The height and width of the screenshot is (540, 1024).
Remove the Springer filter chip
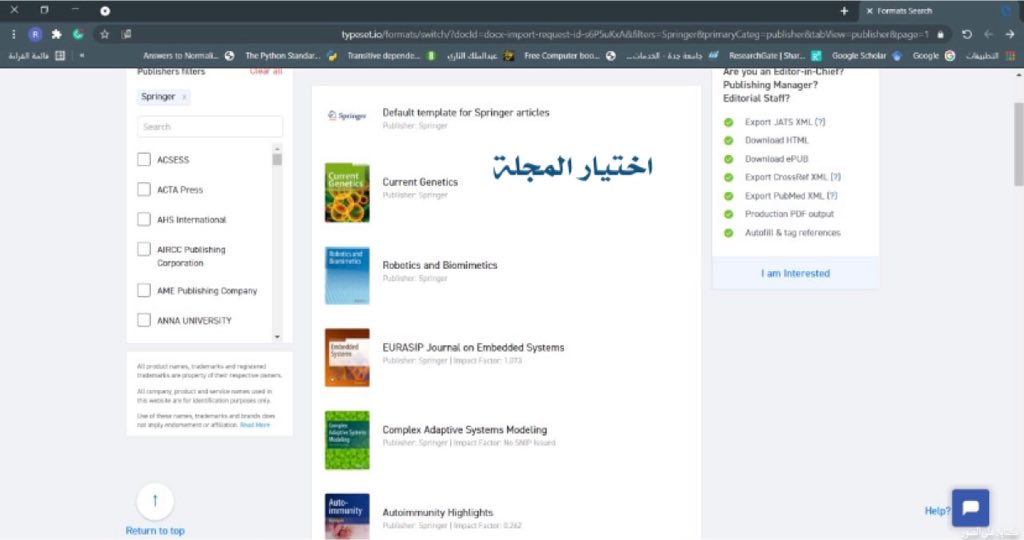point(185,97)
